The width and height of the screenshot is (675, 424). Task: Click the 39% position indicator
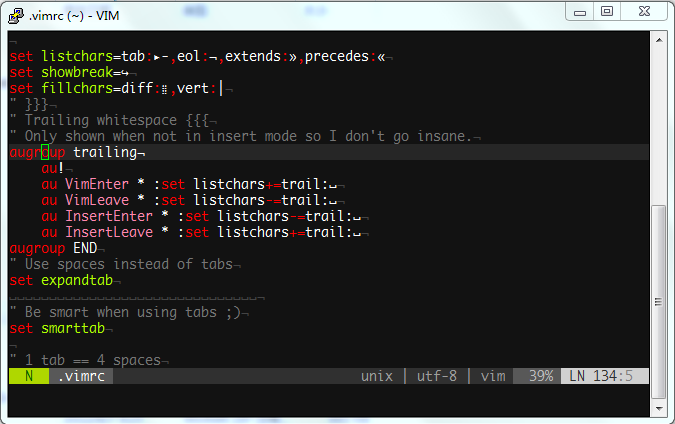(x=540, y=376)
